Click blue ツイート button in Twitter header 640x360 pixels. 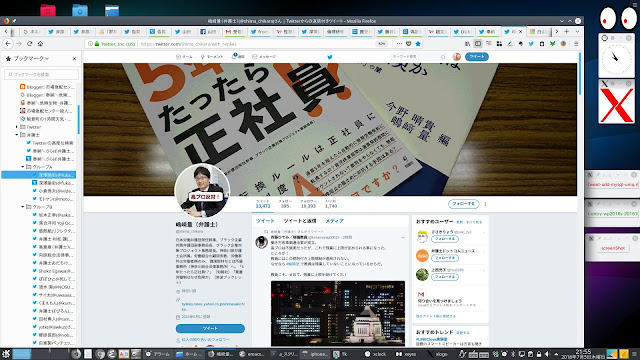coord(477,57)
